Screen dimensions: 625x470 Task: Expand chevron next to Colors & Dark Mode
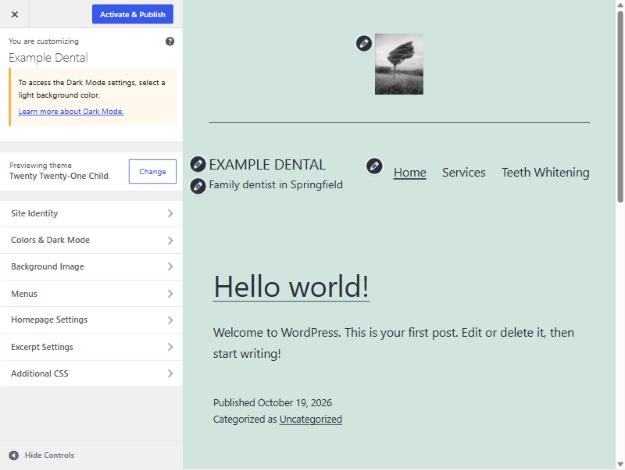coord(170,240)
